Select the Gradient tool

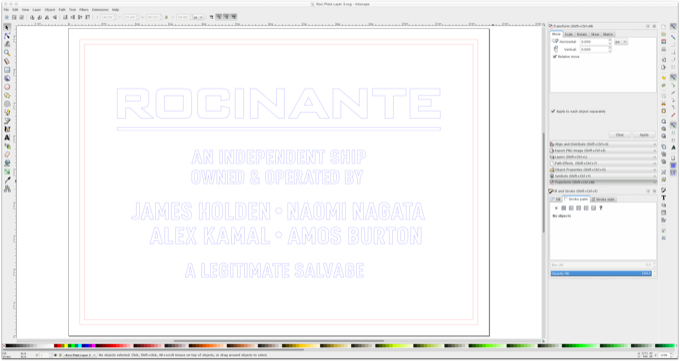[x=7, y=172]
